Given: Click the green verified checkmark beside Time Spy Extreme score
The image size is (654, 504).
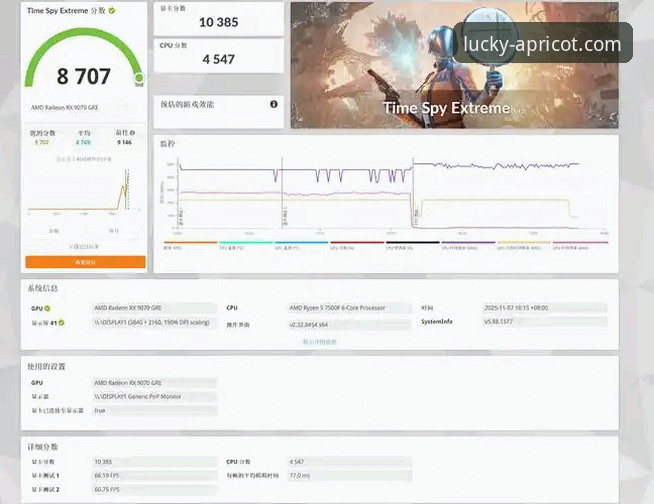Looking at the screenshot, I should click(112, 11).
